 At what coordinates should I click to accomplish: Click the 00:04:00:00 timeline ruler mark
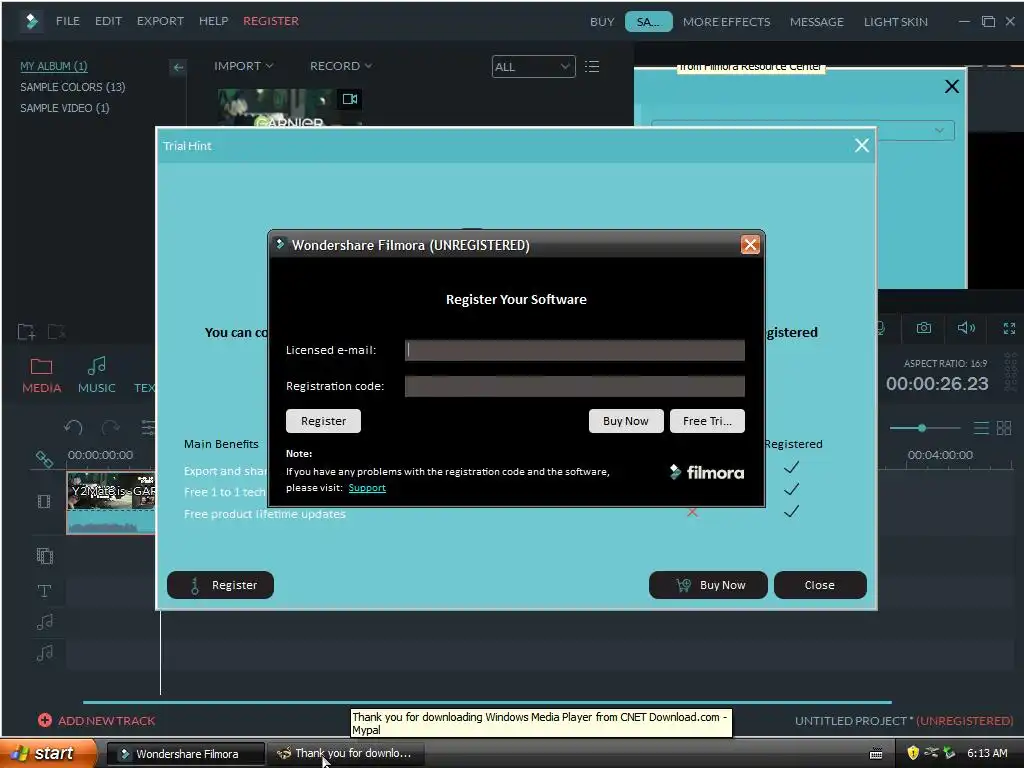940,455
